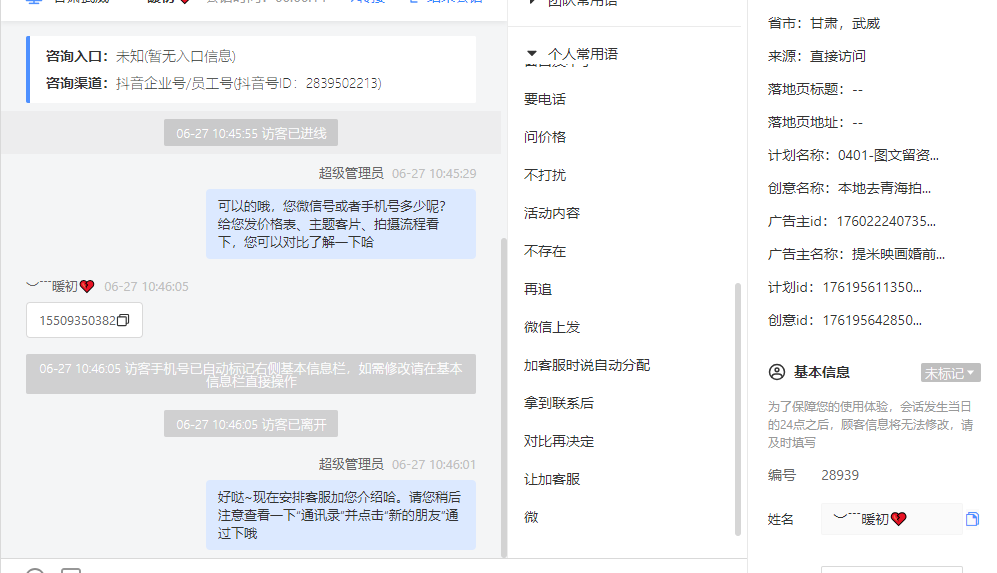Select quick phrase 加客服时说自动分配

[x=586, y=365]
